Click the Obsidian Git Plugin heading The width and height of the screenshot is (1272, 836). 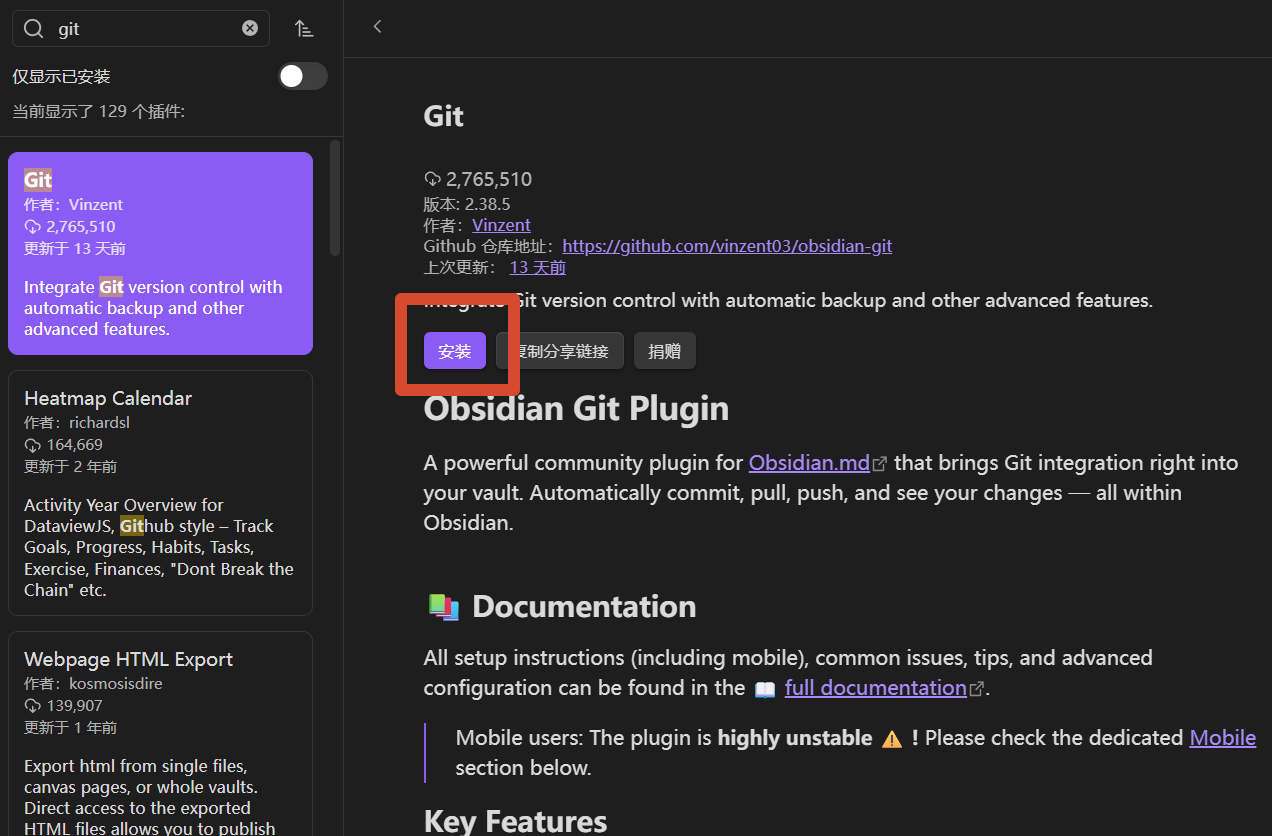(x=576, y=408)
